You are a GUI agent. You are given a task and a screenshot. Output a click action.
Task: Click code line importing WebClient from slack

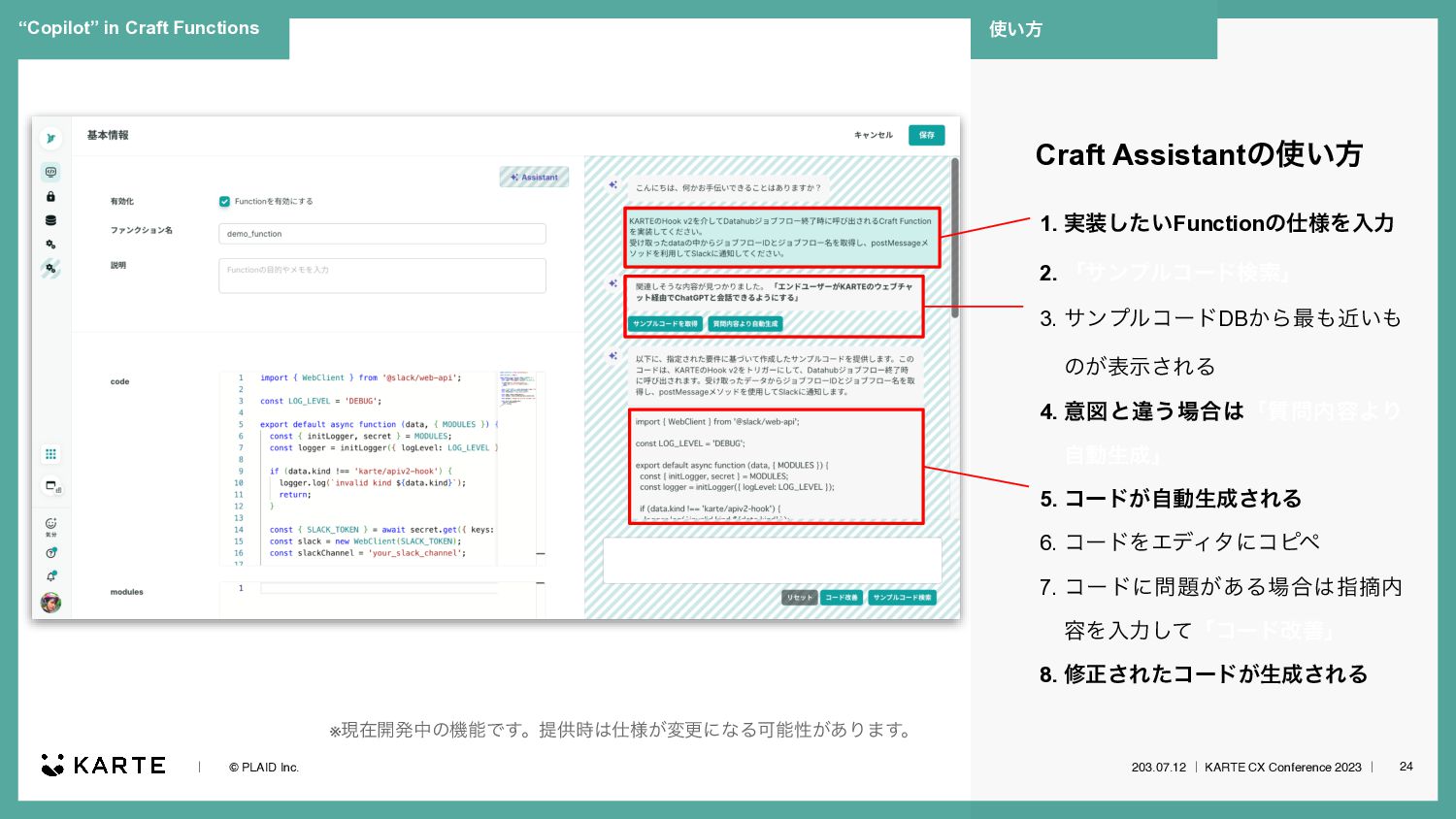360,377
